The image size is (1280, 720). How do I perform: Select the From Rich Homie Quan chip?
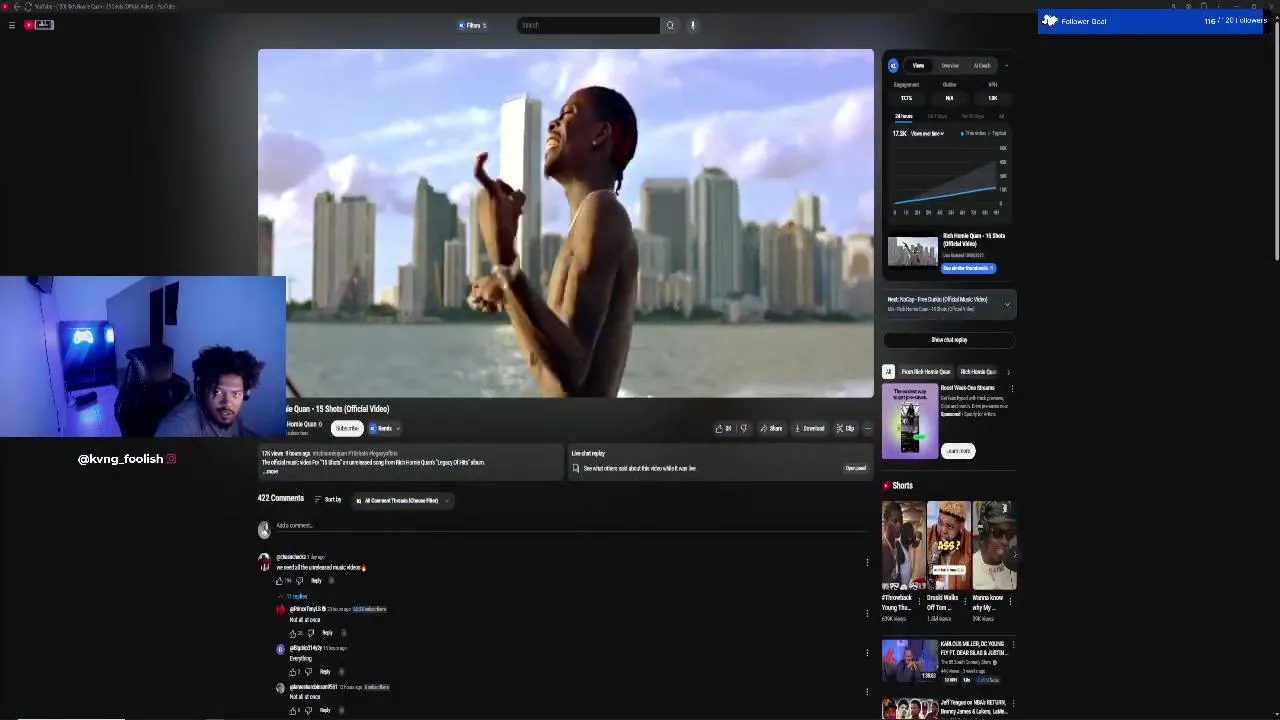(925, 372)
